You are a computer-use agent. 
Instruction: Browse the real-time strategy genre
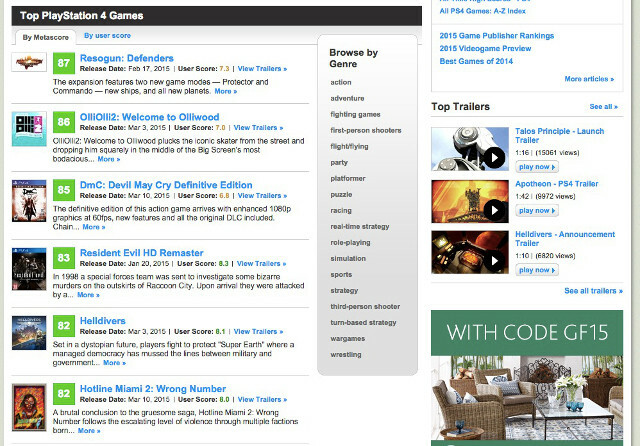coord(360,226)
